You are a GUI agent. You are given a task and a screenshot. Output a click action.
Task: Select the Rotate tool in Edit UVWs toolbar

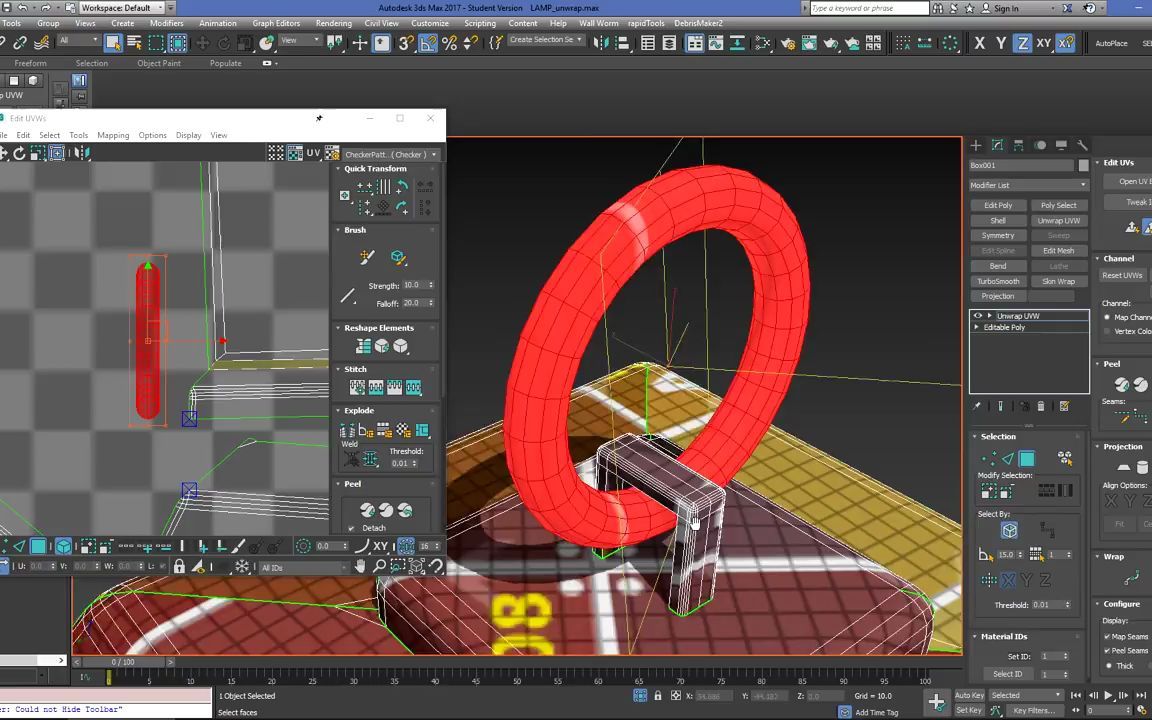point(19,153)
